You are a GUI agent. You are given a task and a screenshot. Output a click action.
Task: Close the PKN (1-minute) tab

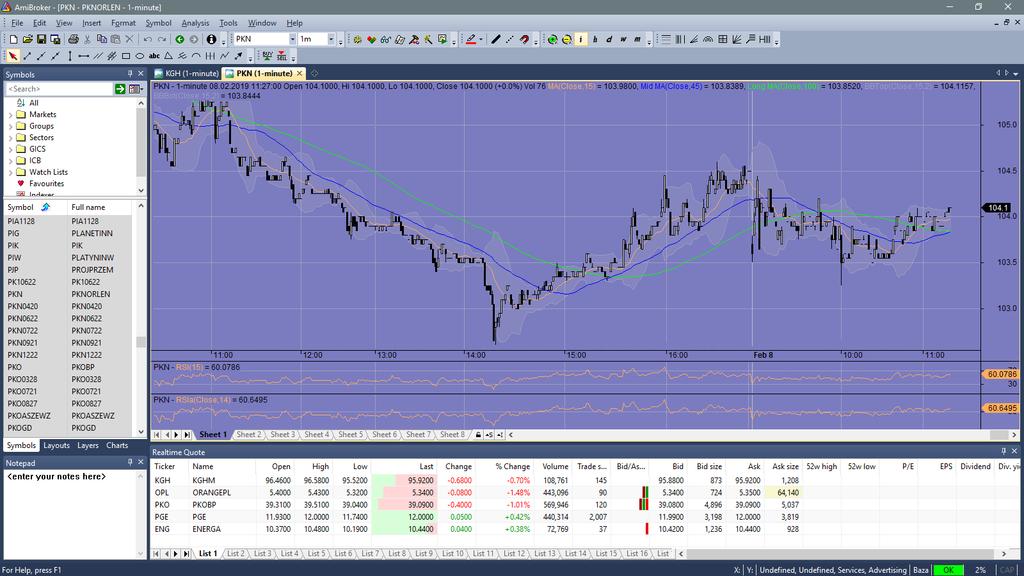click(299, 73)
